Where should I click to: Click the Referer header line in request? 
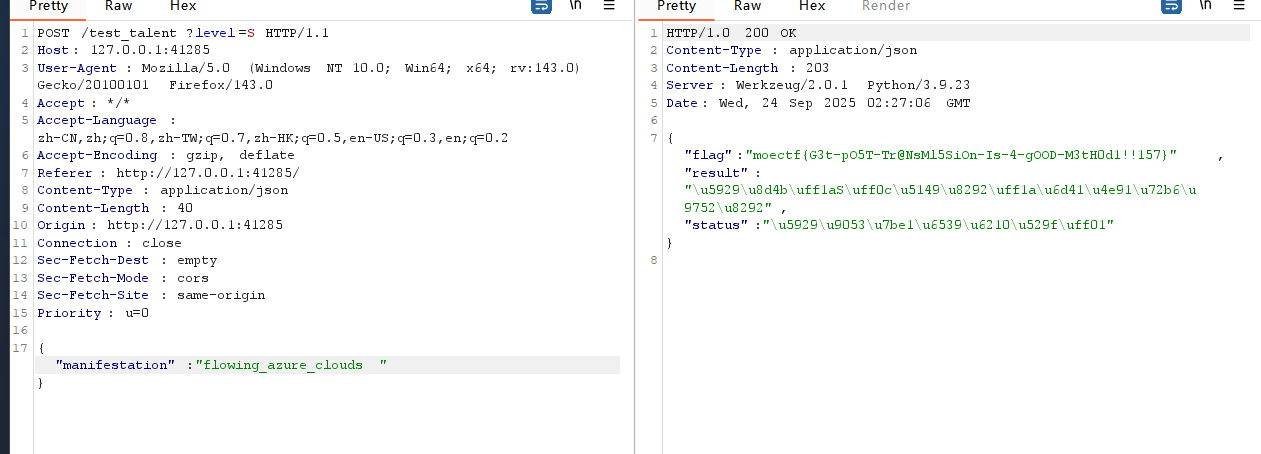click(167, 173)
